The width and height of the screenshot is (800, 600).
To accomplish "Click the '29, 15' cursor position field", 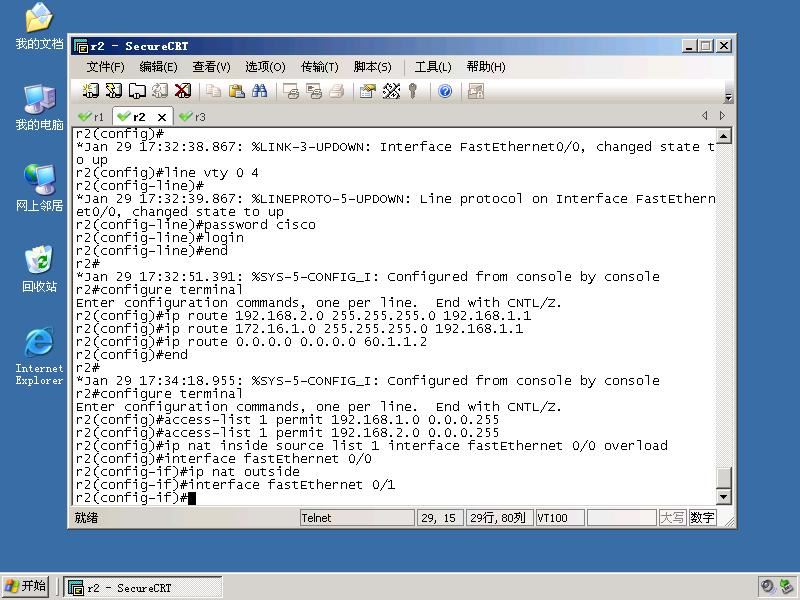I will click(x=440, y=518).
